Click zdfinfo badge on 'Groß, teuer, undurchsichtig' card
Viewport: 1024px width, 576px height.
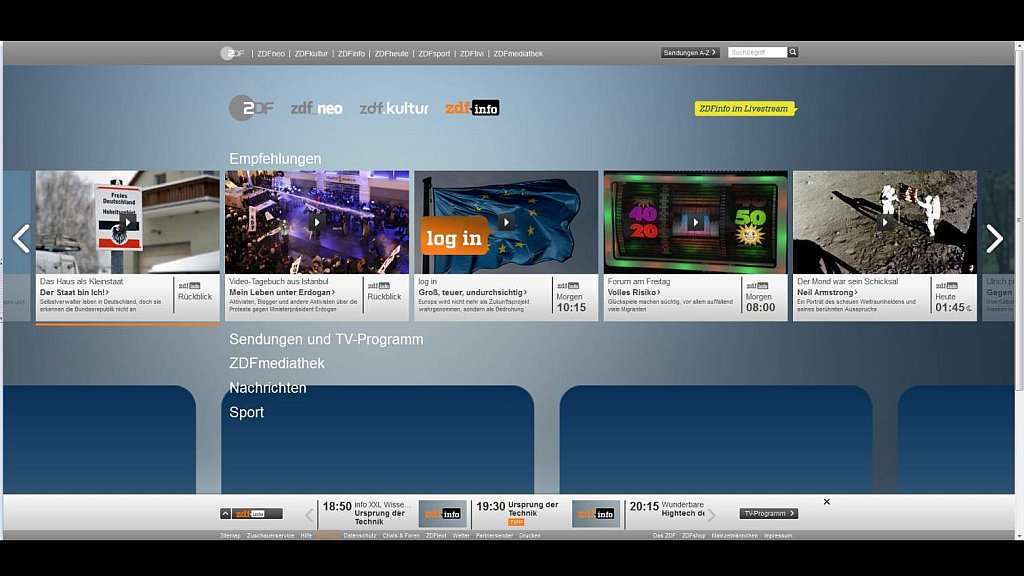[568, 285]
